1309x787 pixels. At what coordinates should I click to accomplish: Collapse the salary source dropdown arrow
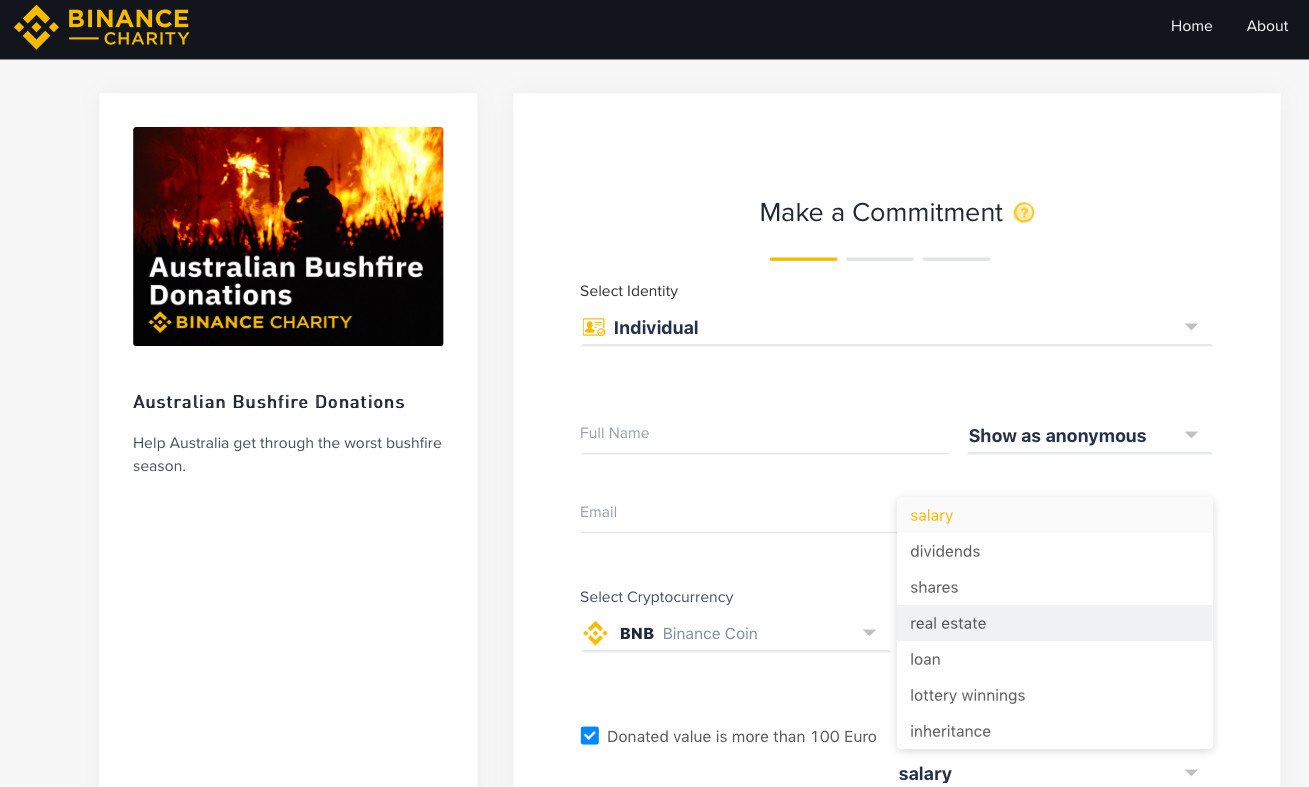1190,773
